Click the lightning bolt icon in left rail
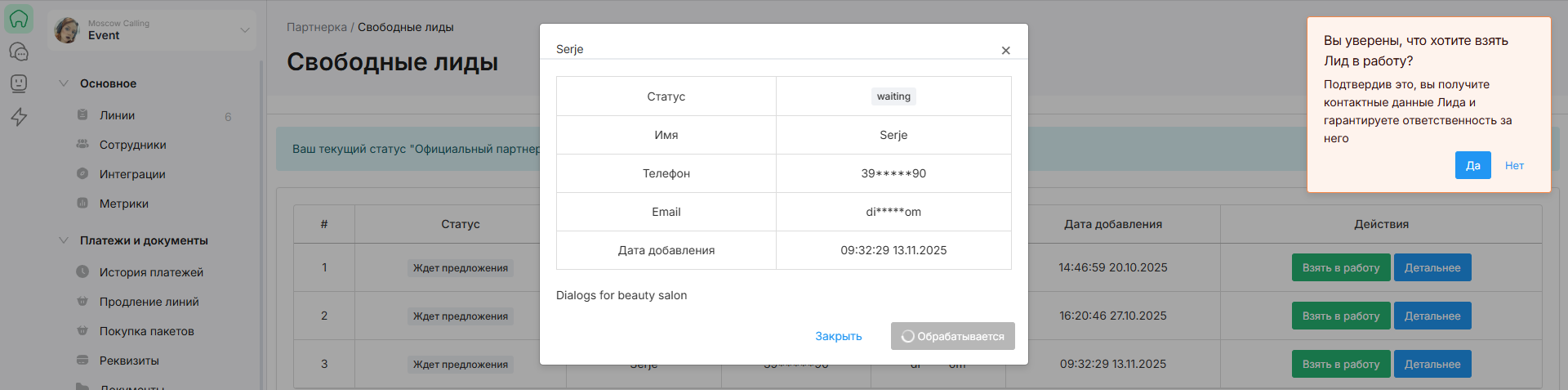This screenshot has width=1568, height=390. click(x=19, y=117)
